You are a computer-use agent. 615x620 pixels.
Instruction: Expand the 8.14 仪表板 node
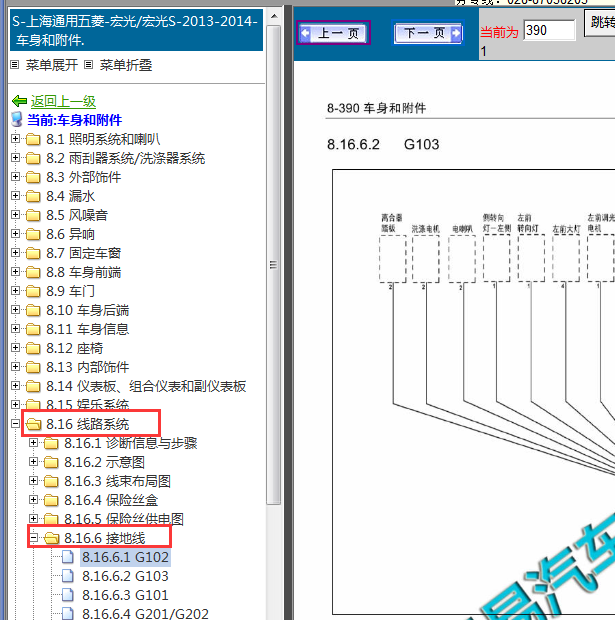[15, 386]
